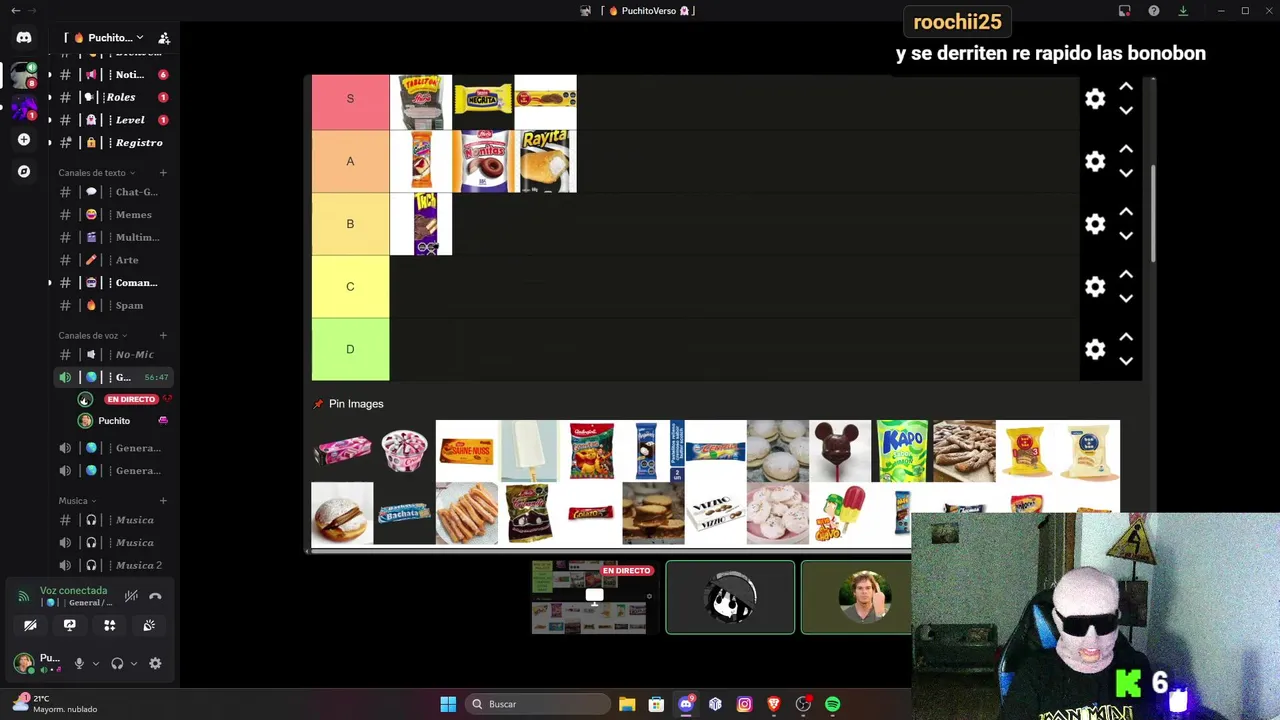Open the Level channel
1280x720 pixels.
112,120
